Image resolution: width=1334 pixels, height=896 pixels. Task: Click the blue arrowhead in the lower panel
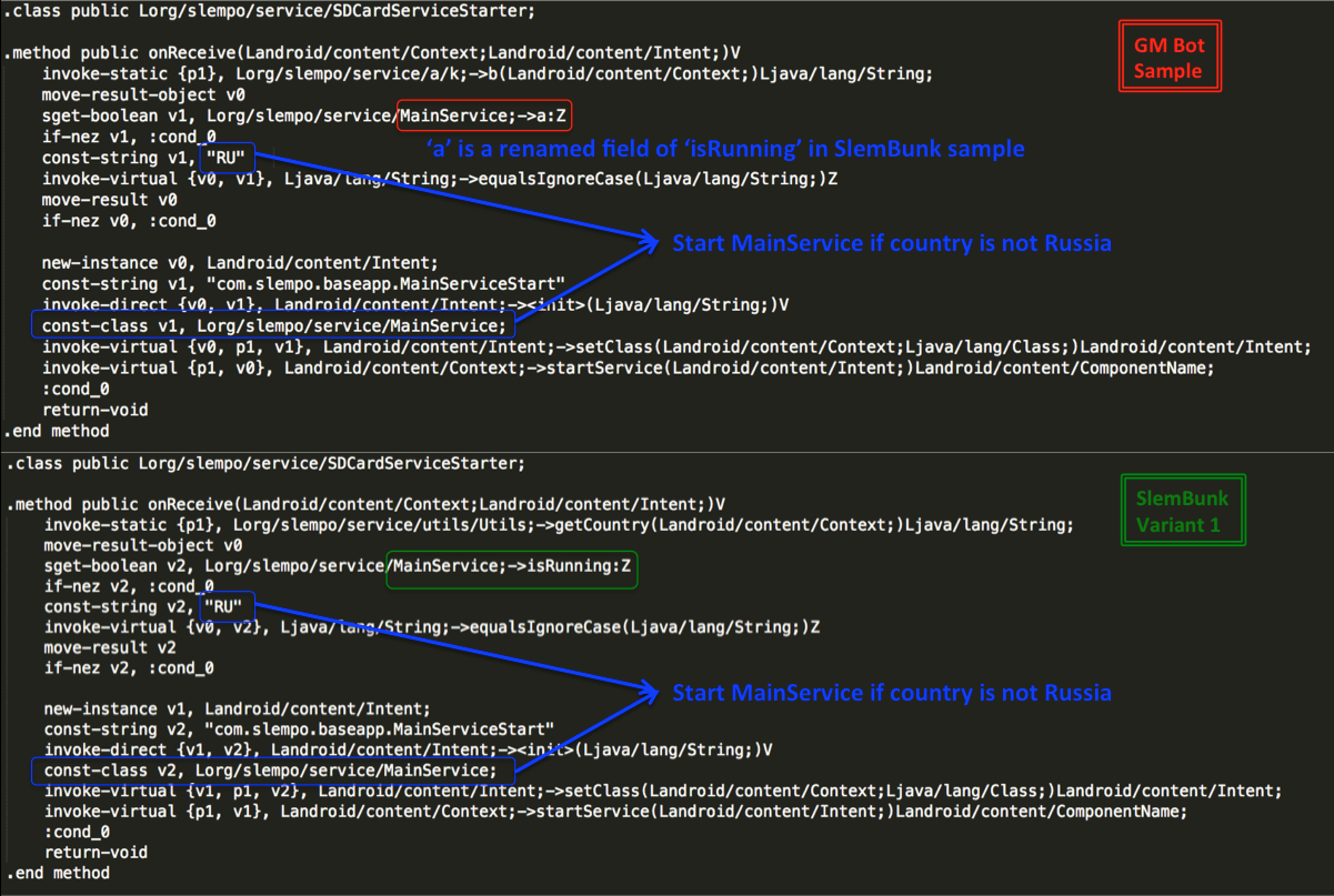point(649,691)
